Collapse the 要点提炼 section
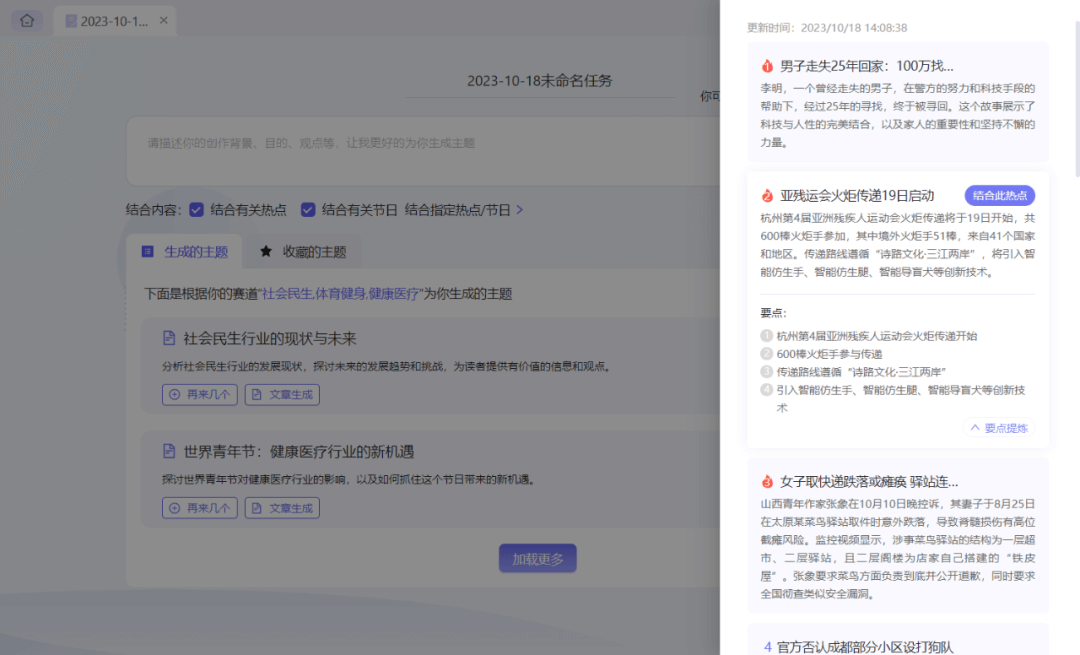The height and width of the screenshot is (655, 1080). (x=999, y=428)
